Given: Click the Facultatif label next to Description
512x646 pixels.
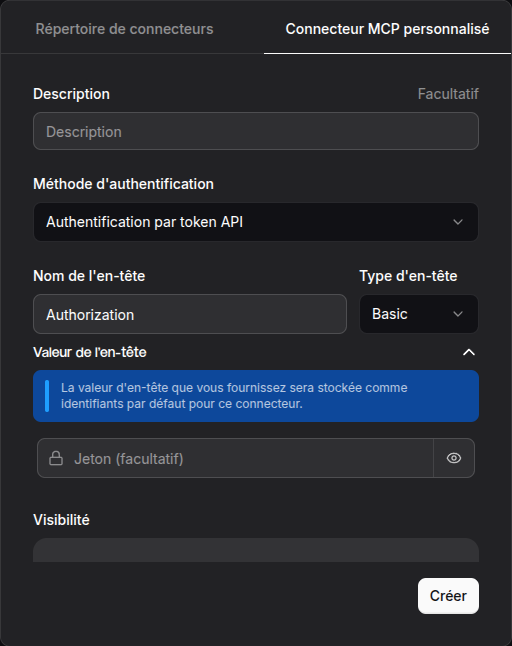Looking at the screenshot, I should 448,94.
